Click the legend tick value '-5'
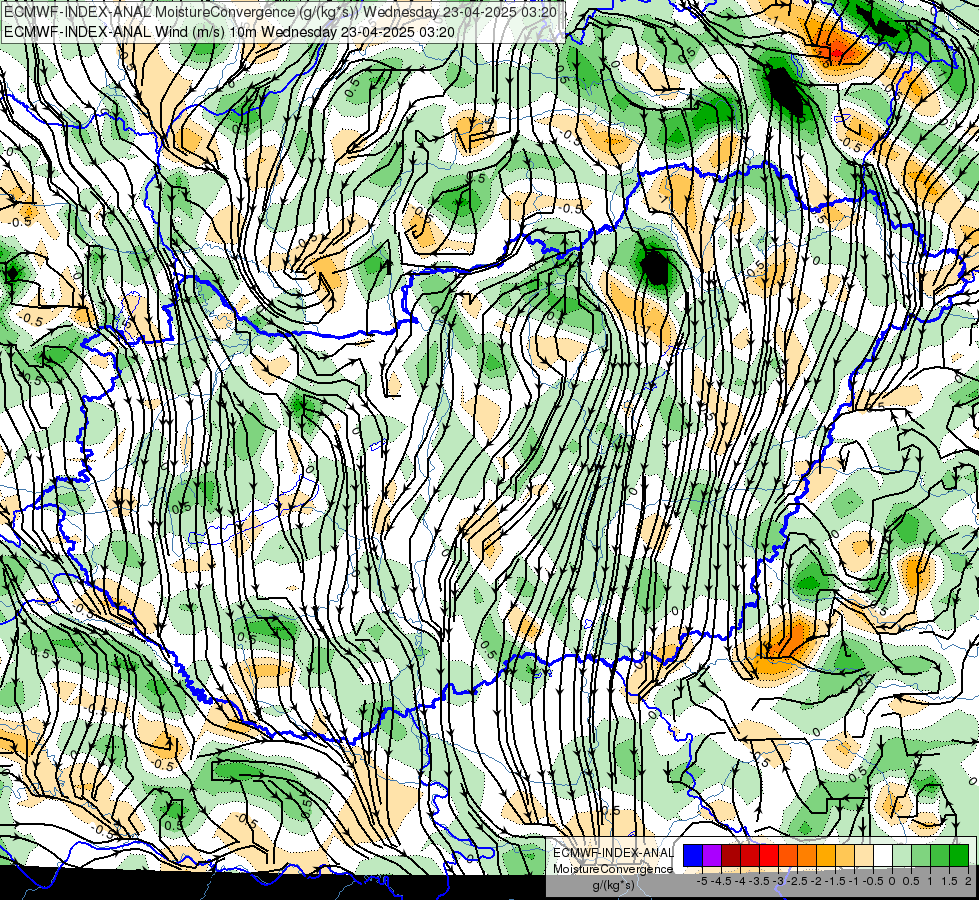Screen dimensions: 979x900 [x=702, y=881]
